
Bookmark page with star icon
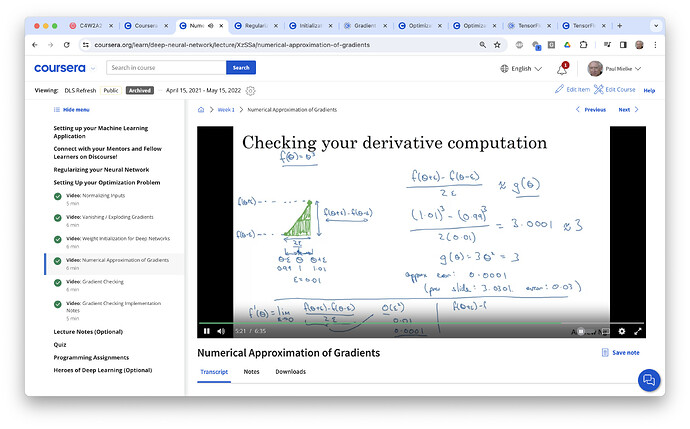tap(497, 45)
